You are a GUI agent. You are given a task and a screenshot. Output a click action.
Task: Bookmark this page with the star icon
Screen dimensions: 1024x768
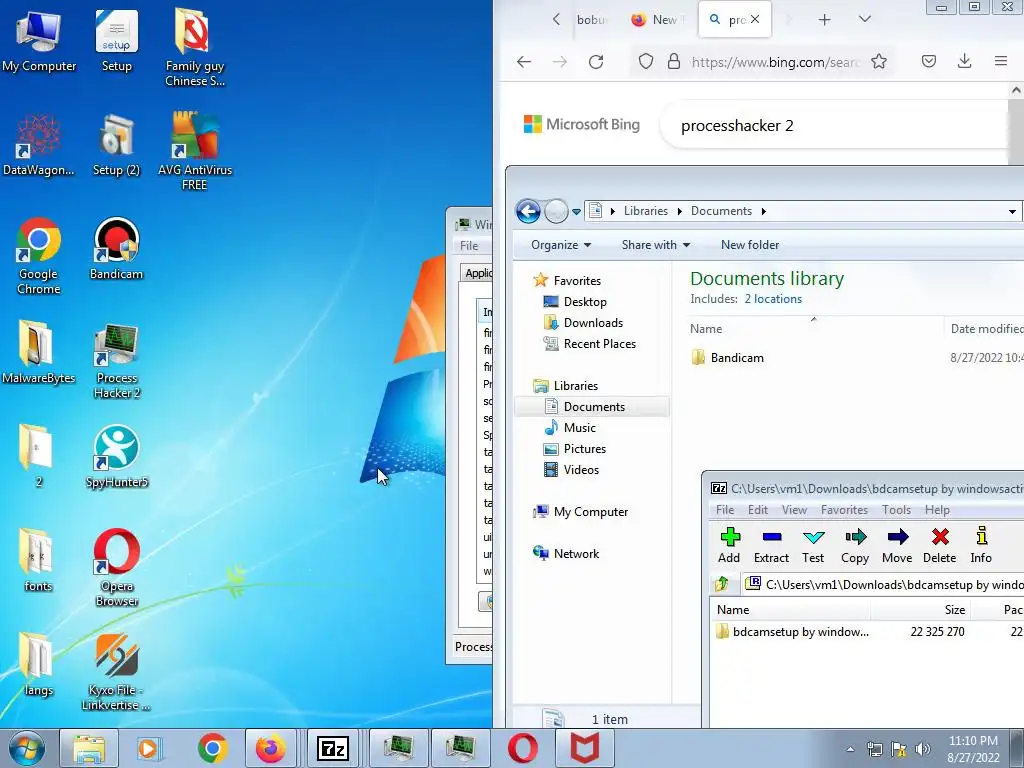tap(879, 62)
